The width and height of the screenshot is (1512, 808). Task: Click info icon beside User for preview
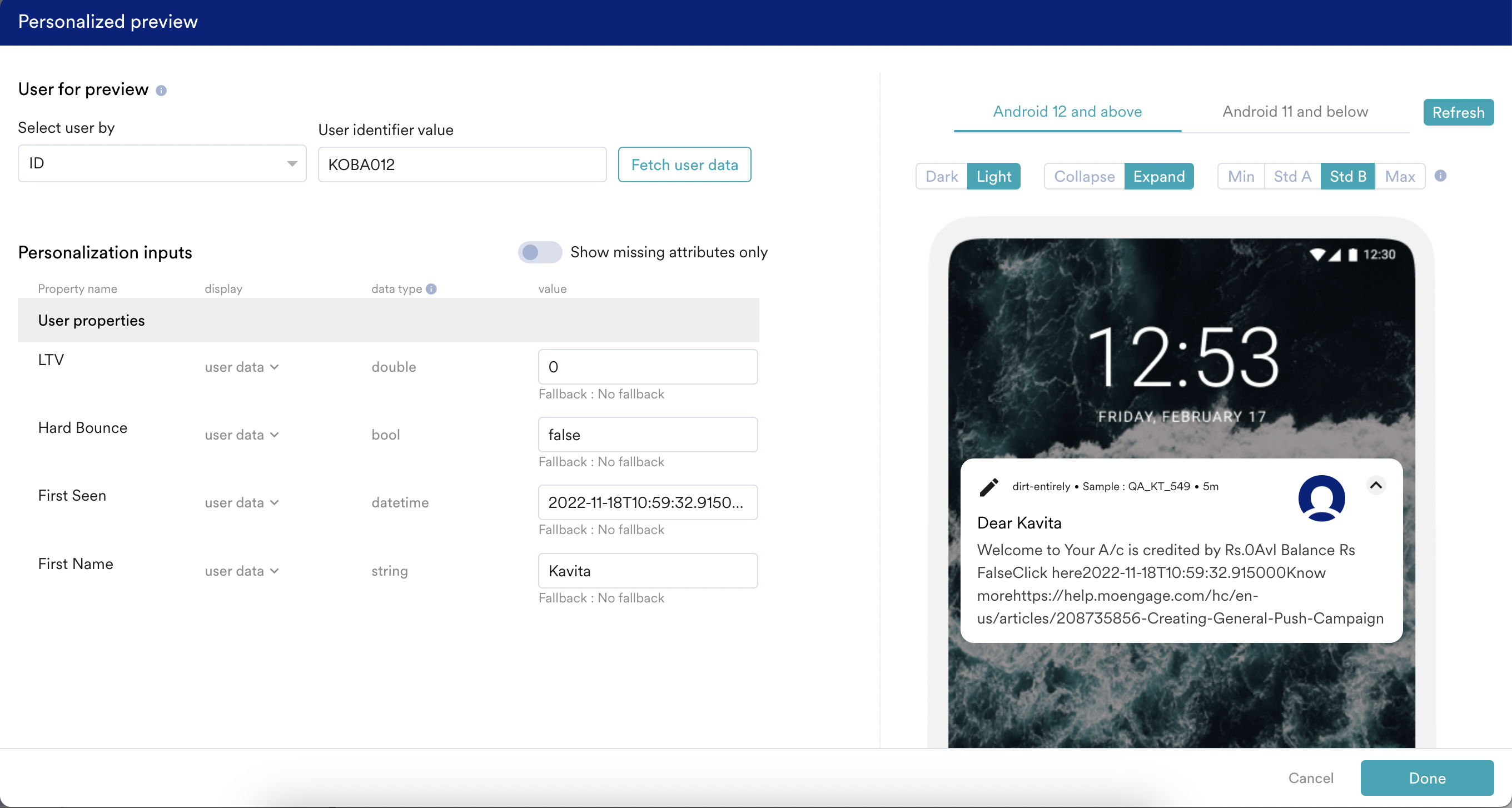click(161, 91)
